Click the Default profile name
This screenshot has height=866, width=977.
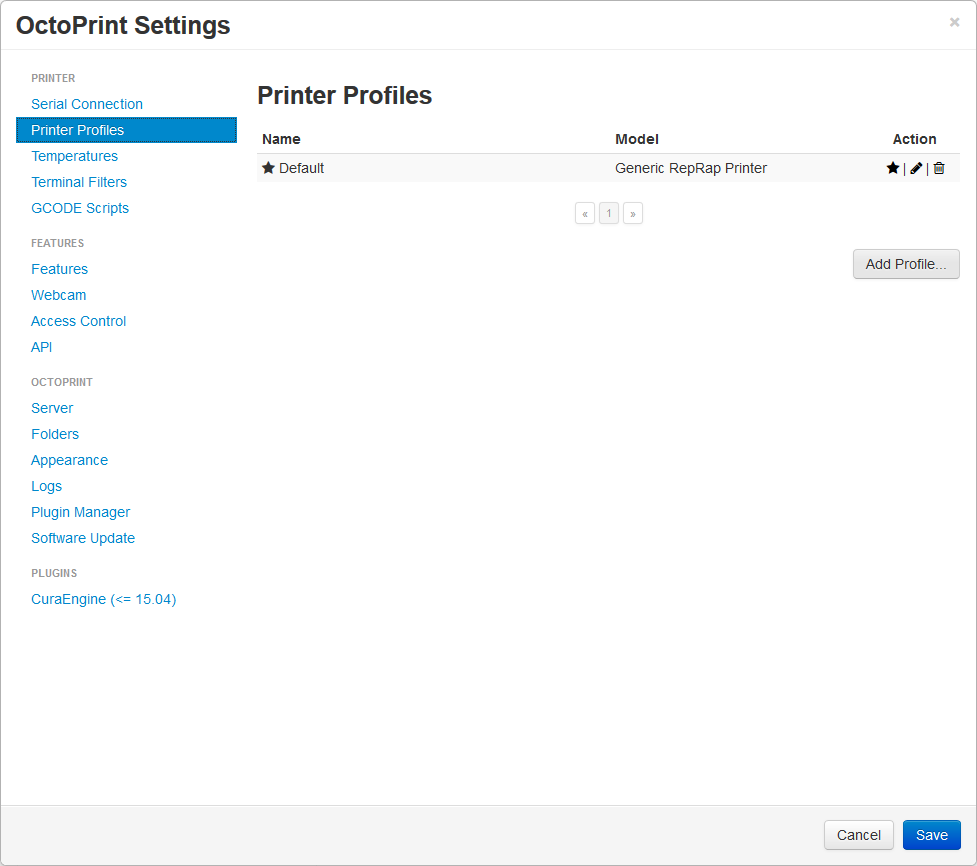tap(301, 168)
